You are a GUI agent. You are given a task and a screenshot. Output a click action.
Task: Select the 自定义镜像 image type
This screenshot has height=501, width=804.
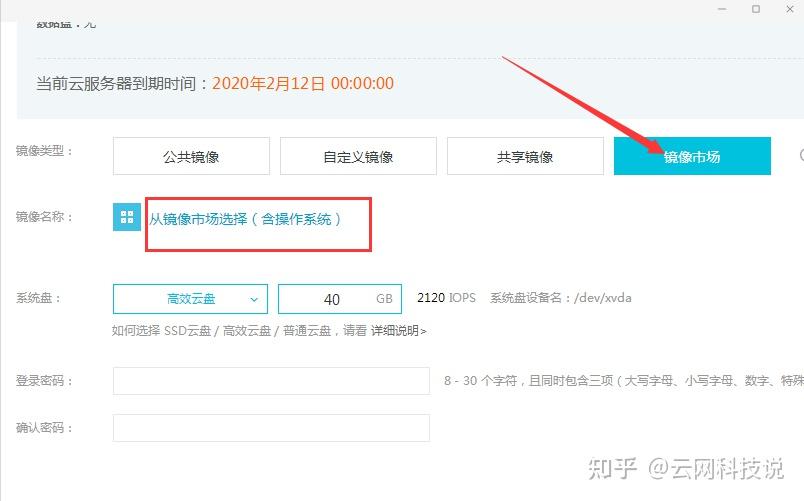coord(358,156)
